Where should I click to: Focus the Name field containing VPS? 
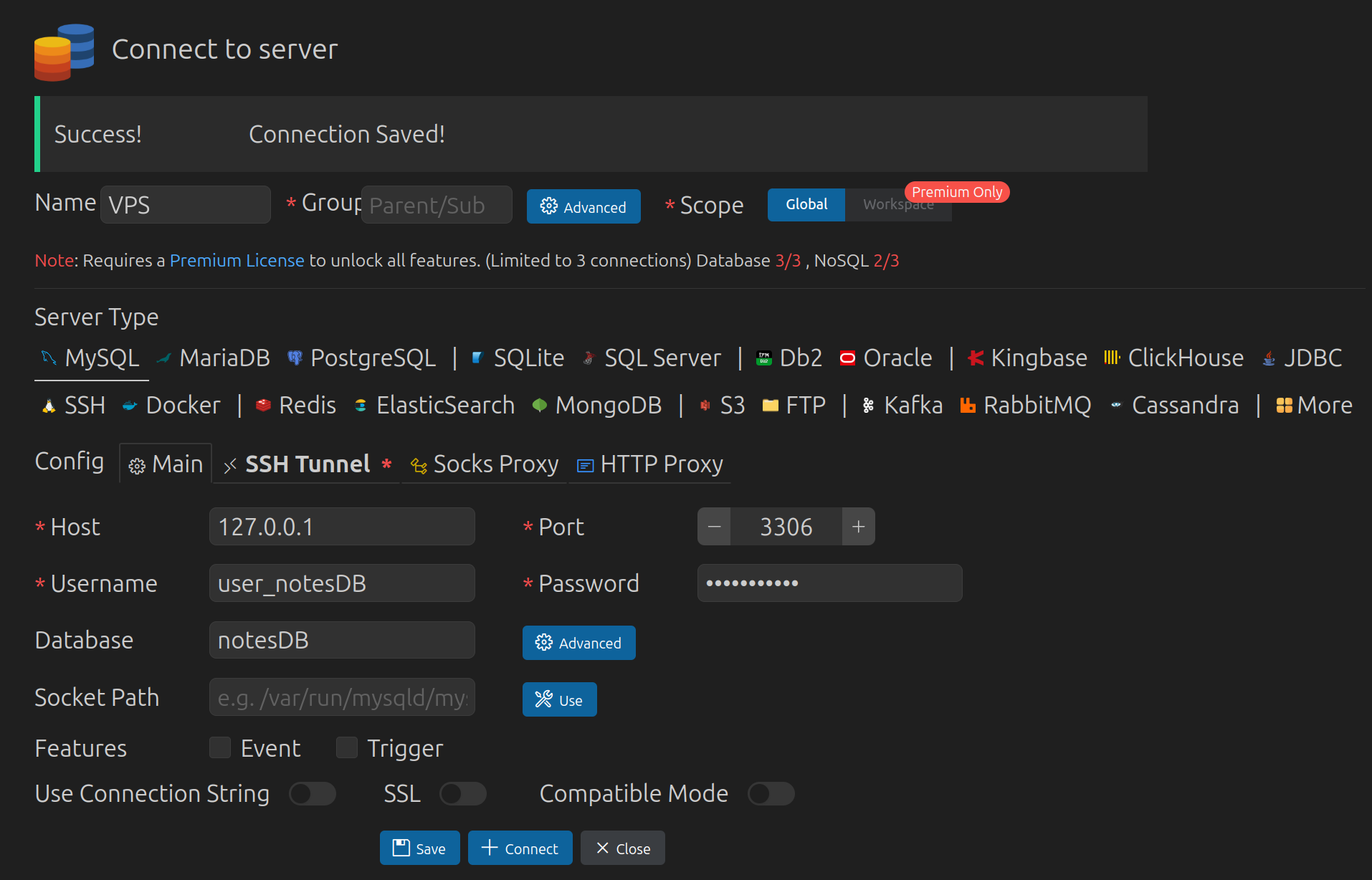click(186, 205)
